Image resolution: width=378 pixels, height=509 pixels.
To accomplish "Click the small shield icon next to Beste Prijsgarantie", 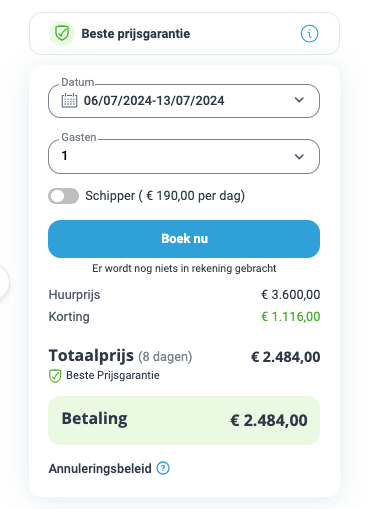I will (x=55, y=376).
